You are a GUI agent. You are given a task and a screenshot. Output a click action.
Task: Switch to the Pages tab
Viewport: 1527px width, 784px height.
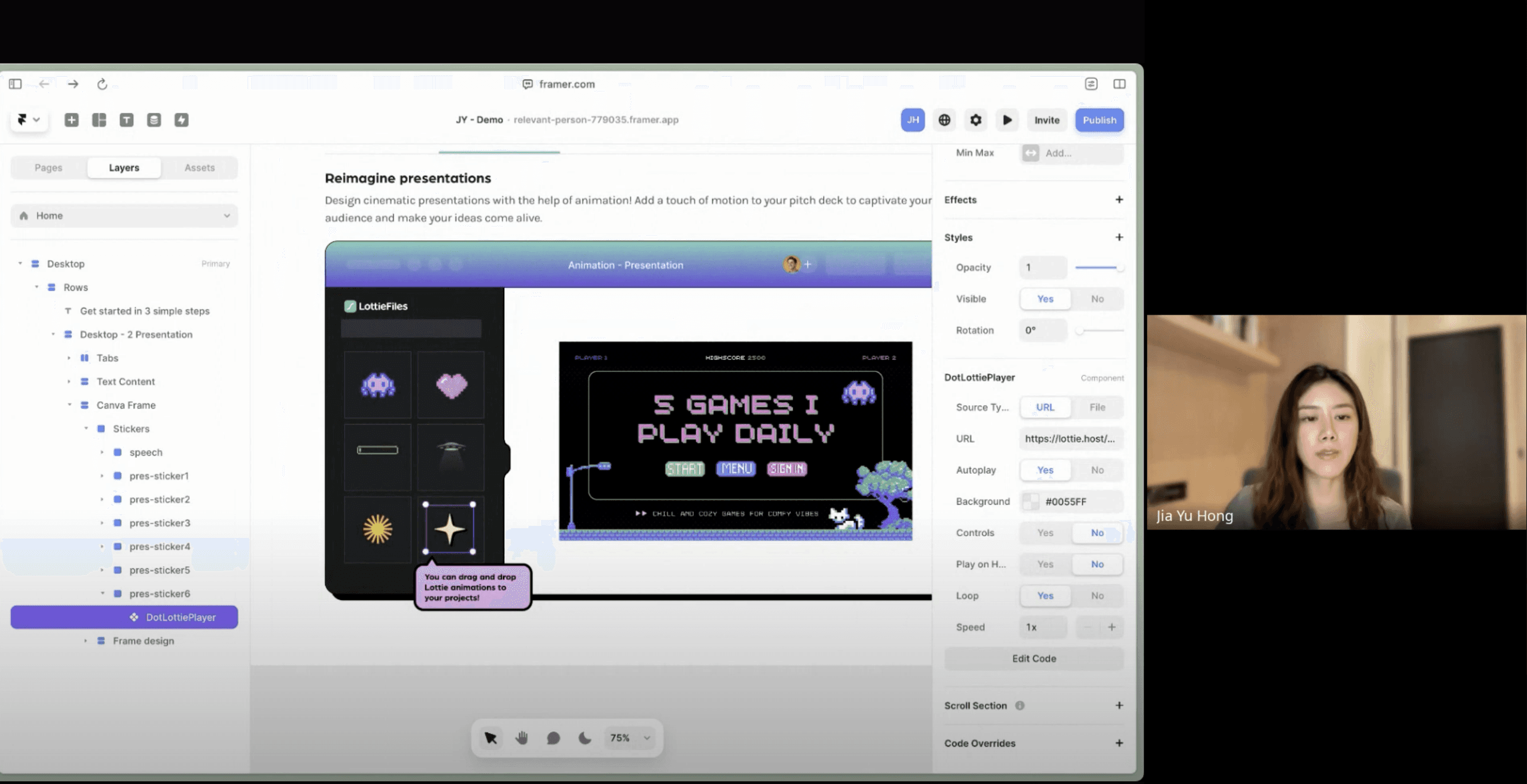pos(49,168)
